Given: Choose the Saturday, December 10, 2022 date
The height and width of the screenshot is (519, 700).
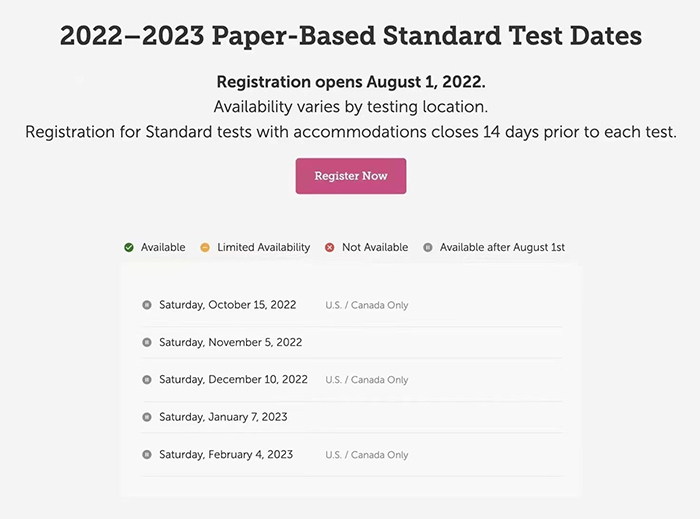Looking at the screenshot, I should pyautogui.click(x=233, y=380).
